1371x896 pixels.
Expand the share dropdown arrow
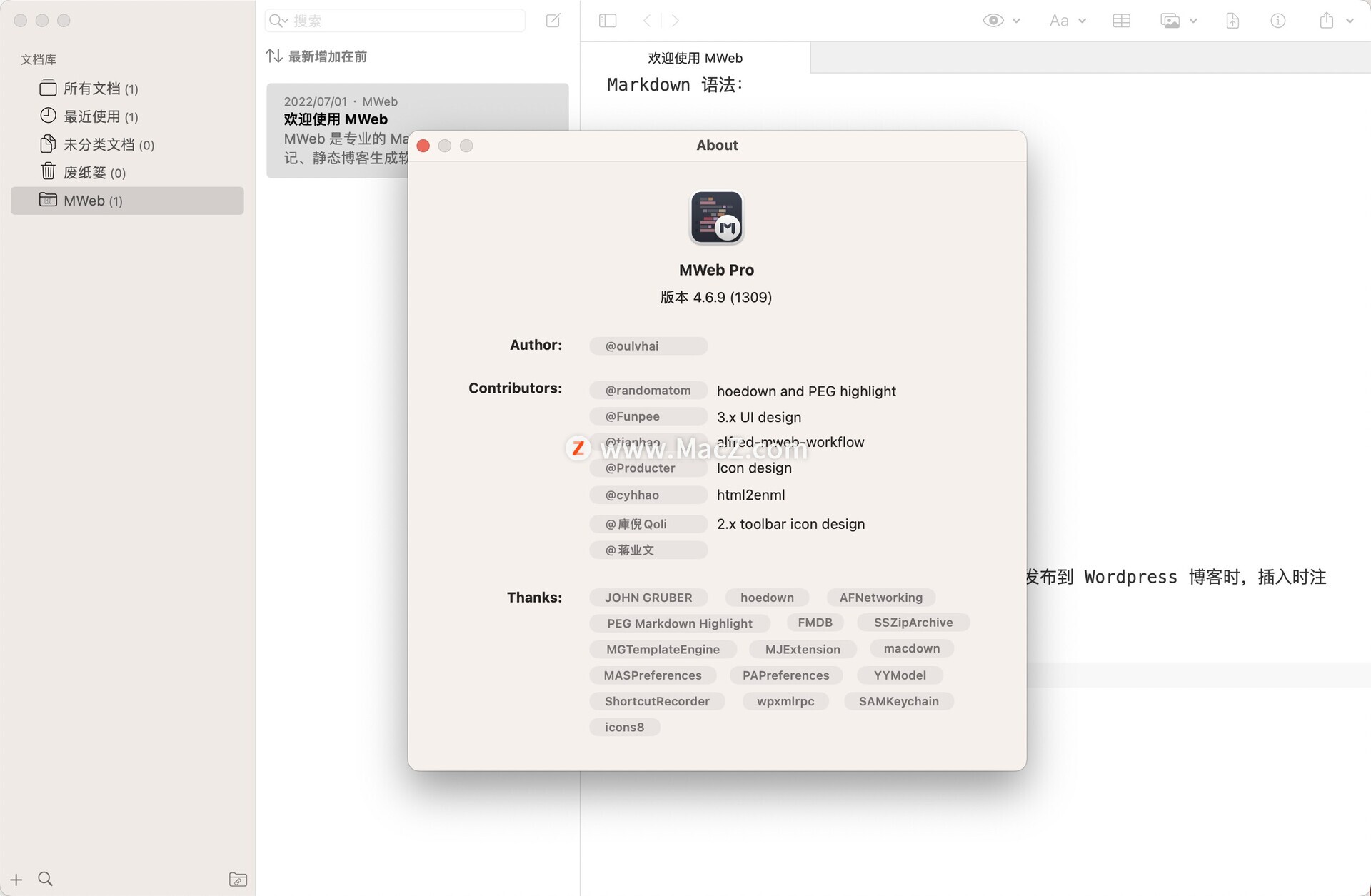[x=1350, y=21]
